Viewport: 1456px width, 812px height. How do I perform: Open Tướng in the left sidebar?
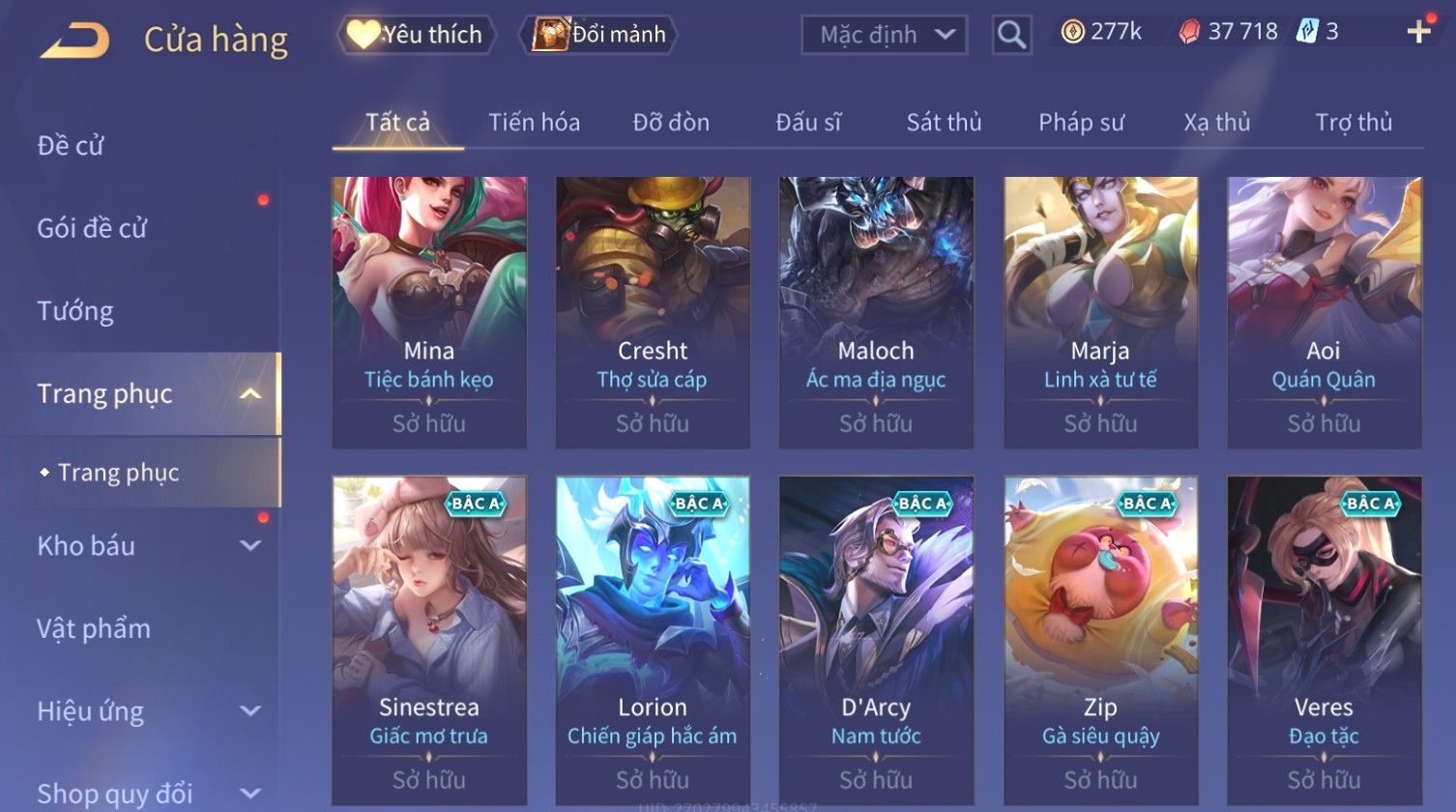click(75, 311)
